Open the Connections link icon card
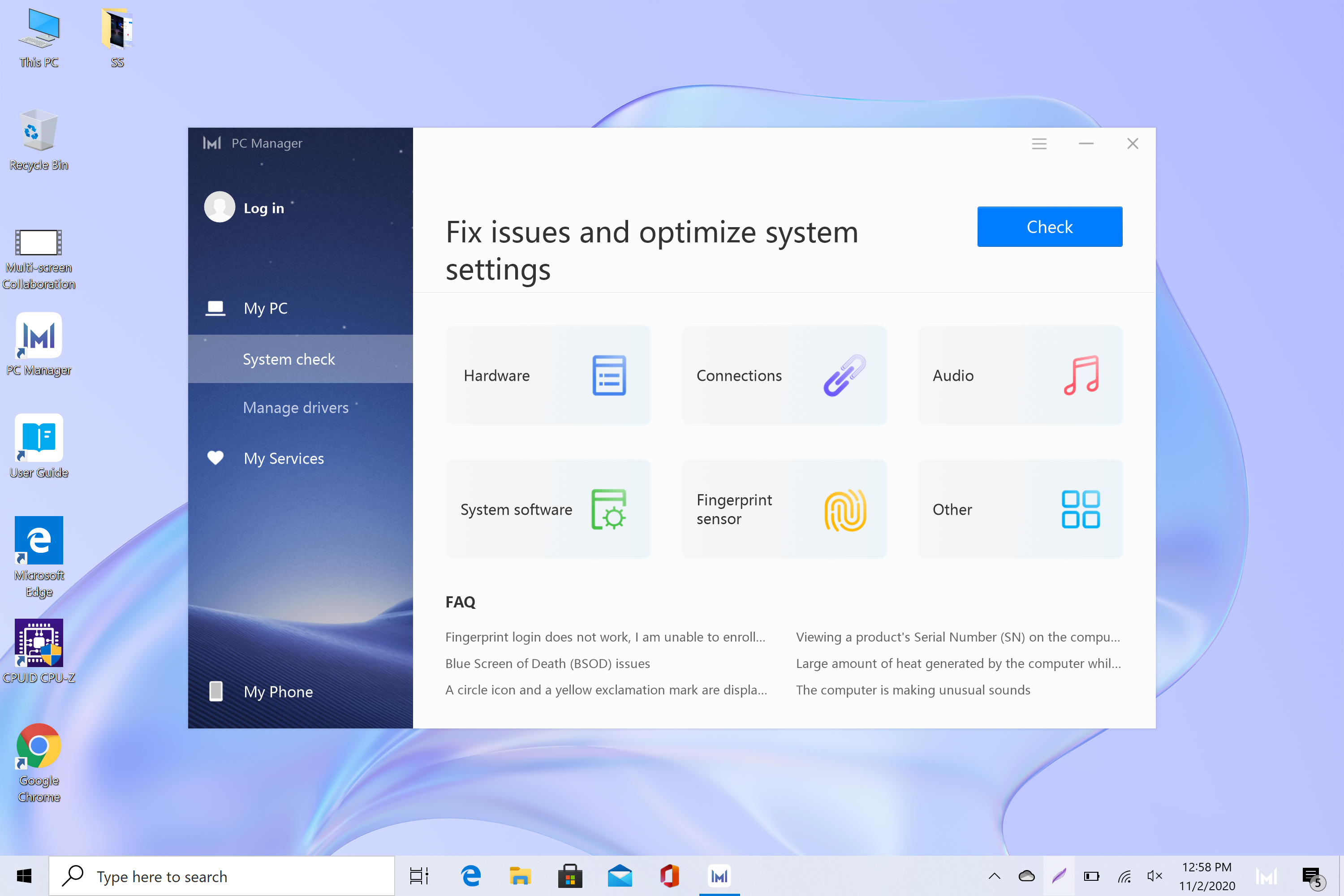Screen dimensions: 1344x896 click(784, 375)
